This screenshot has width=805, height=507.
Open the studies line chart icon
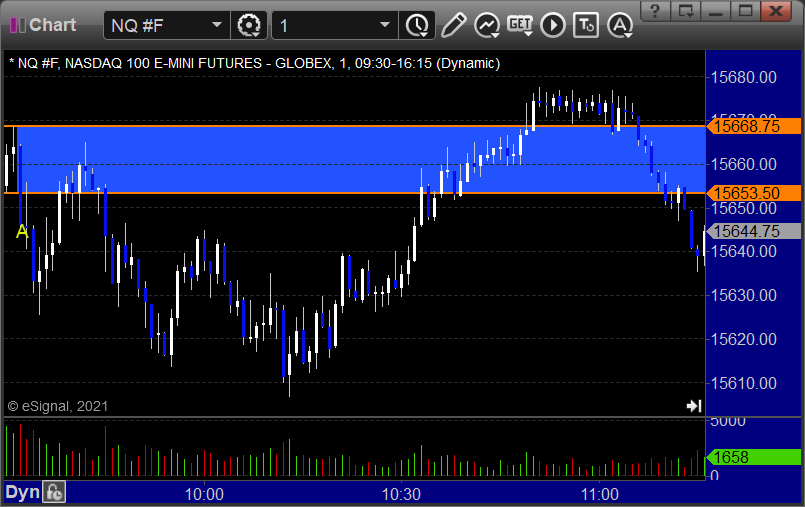487,25
